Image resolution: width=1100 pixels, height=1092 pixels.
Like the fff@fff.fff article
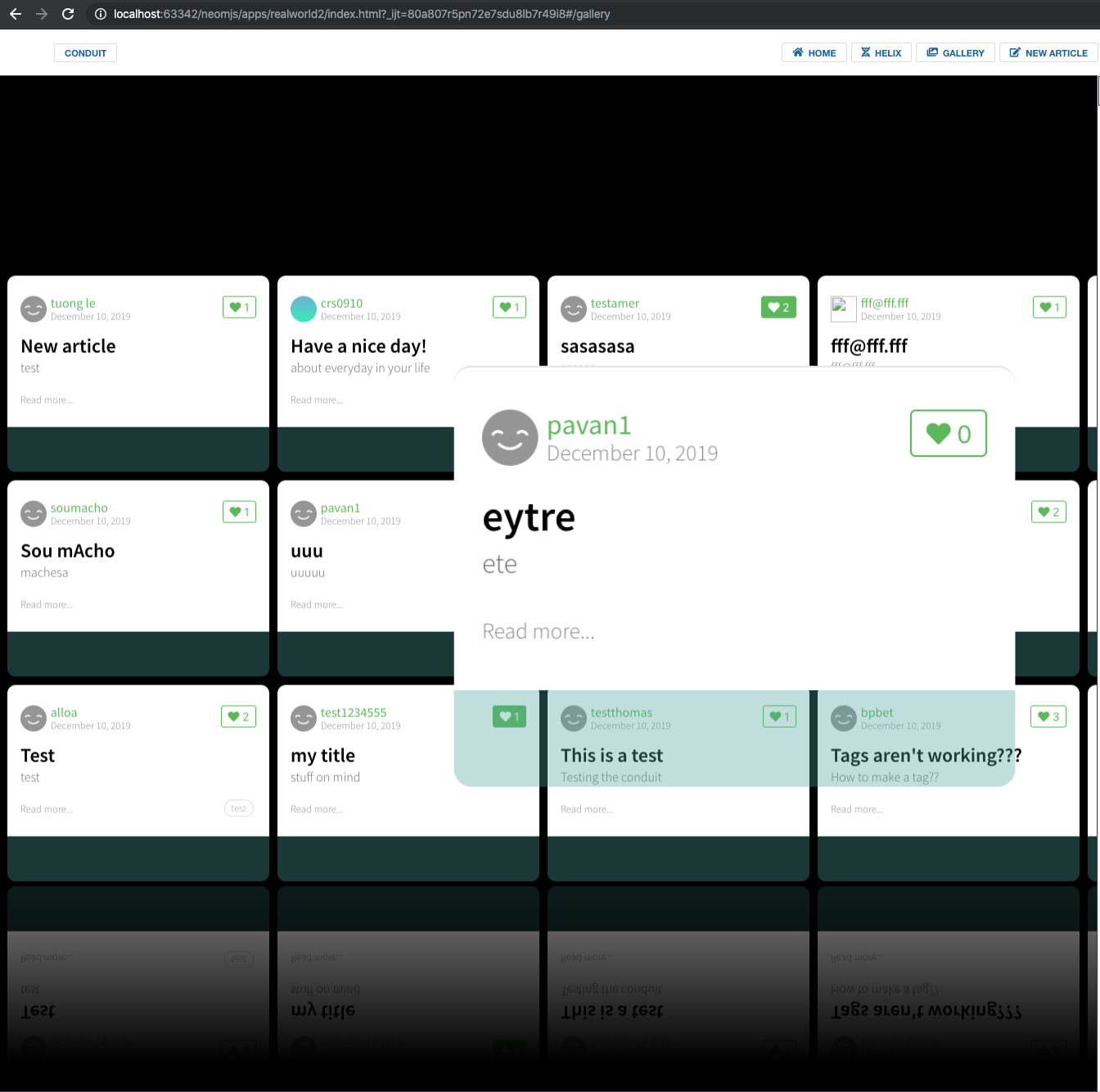pyautogui.click(x=1049, y=307)
